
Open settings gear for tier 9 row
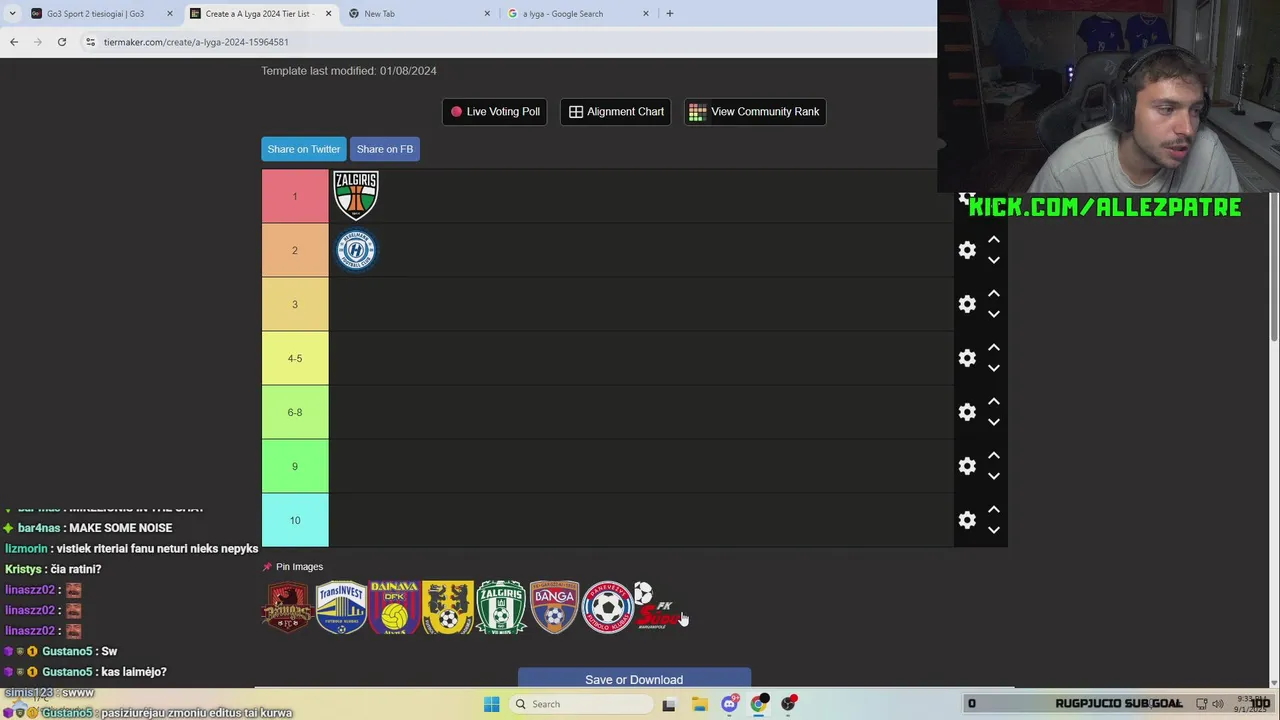click(967, 466)
